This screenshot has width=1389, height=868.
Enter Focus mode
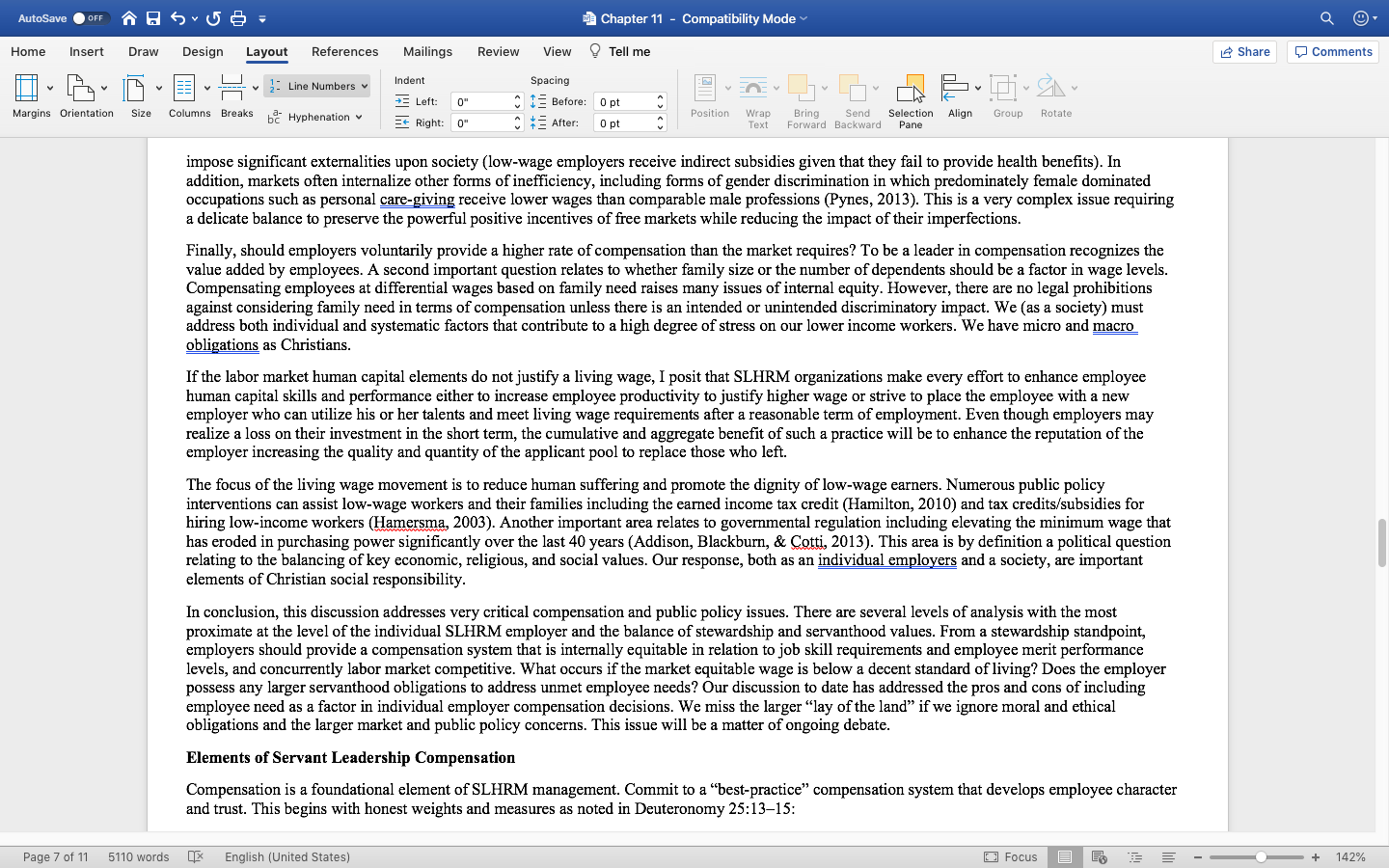point(1010,856)
